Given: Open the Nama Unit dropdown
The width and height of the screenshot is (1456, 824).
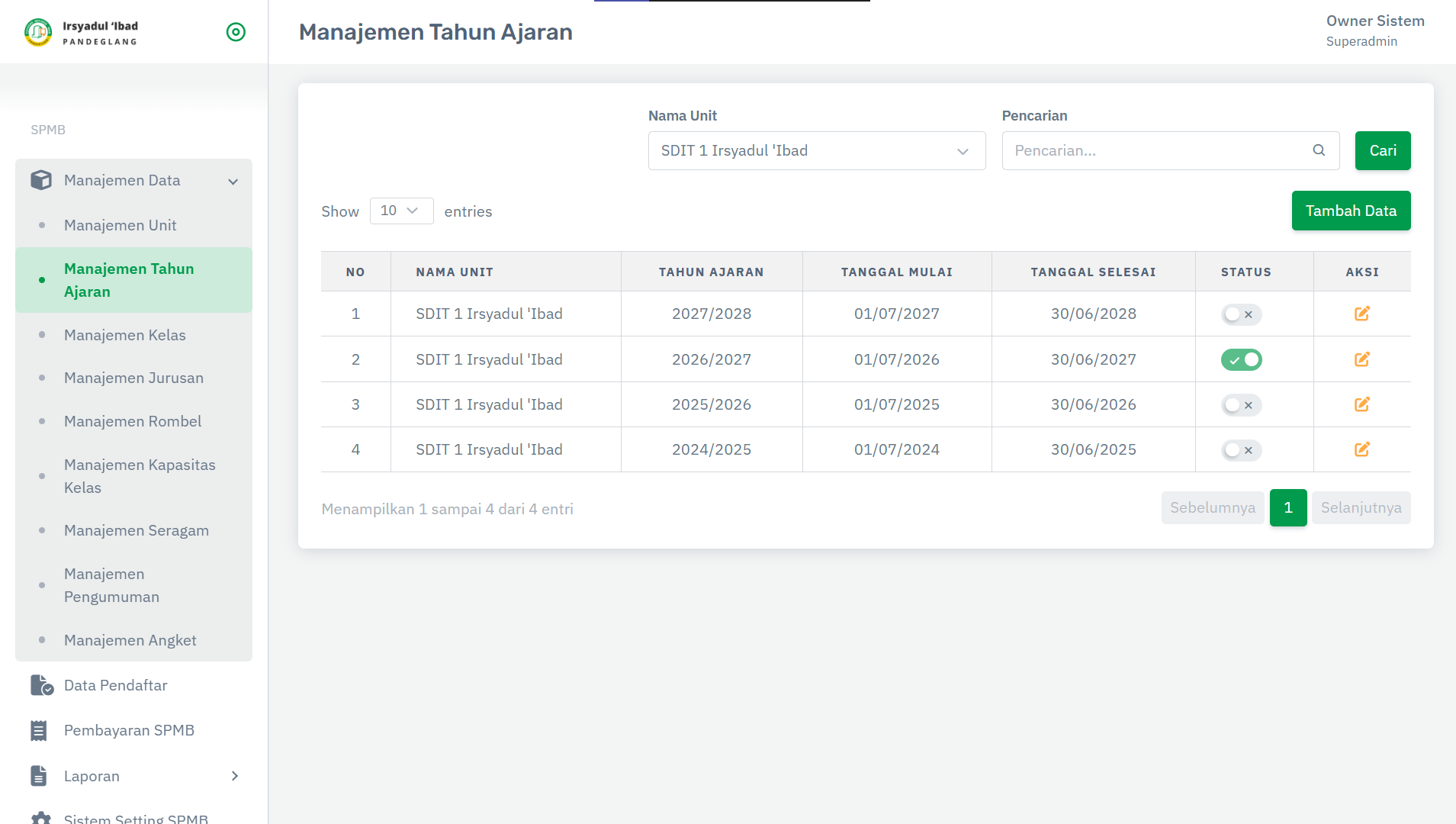Looking at the screenshot, I should (817, 150).
